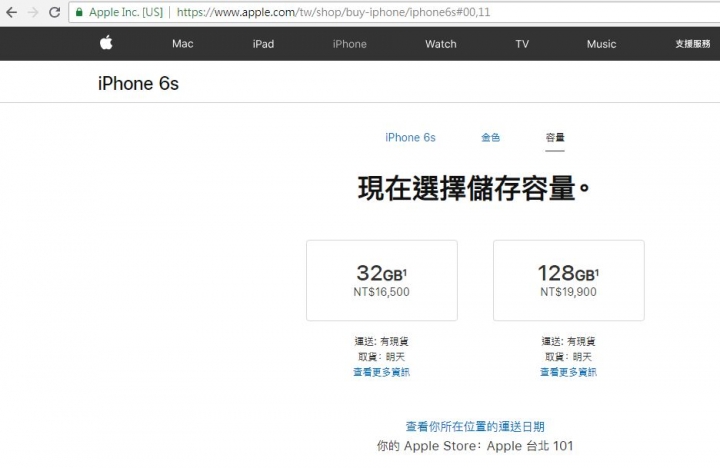Screen dimensions: 720x468
Task: Open 查看更多資訊 under the 128GB option
Action: pos(568,372)
